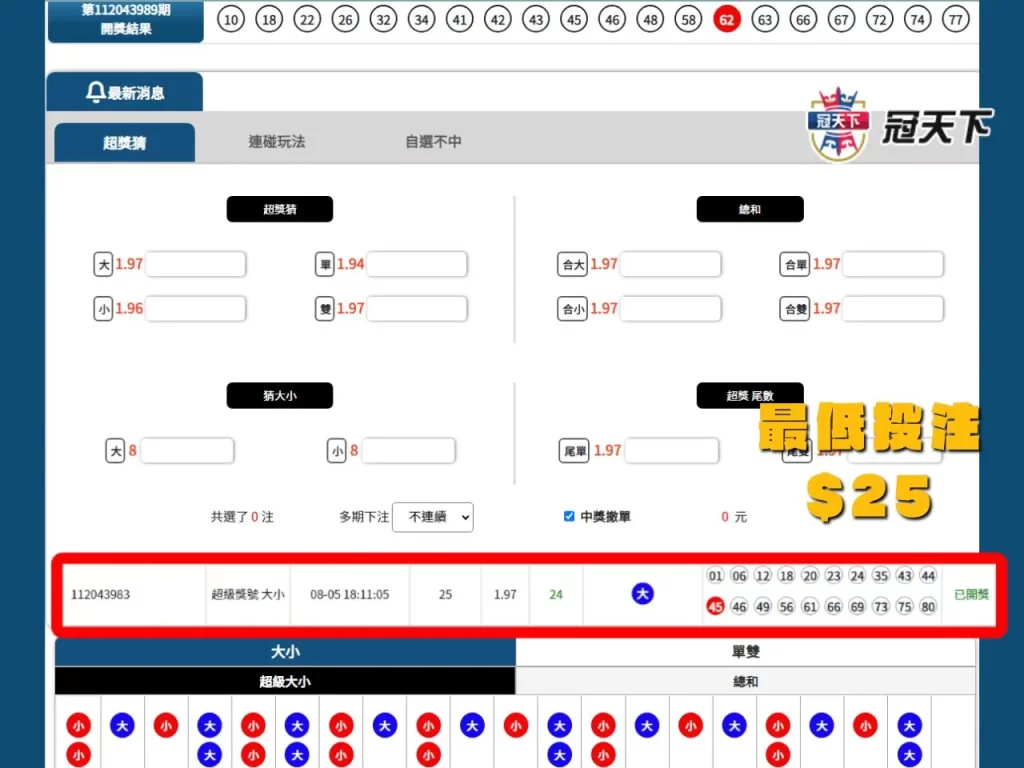Open the 自選不中 tab
The width and height of the screenshot is (1024, 768).
coord(434,141)
